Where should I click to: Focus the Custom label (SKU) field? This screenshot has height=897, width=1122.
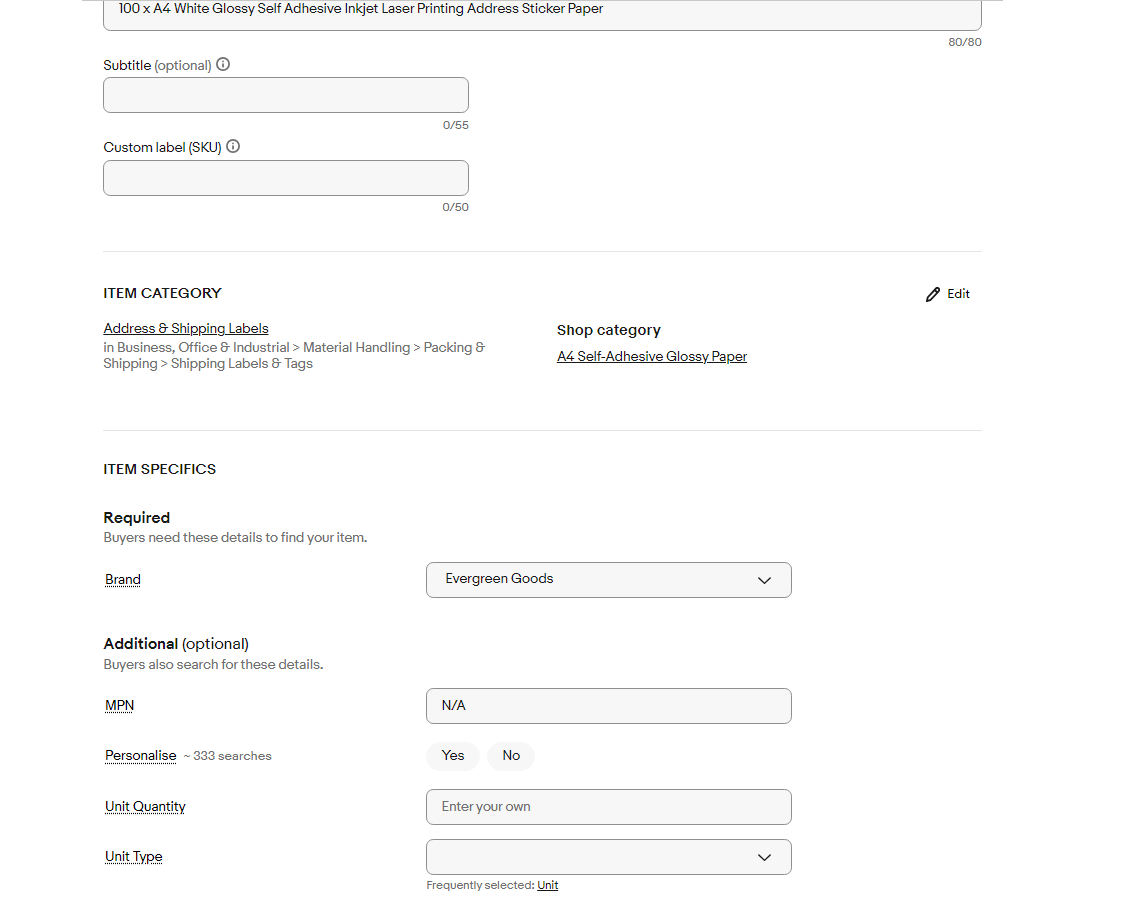coord(286,178)
